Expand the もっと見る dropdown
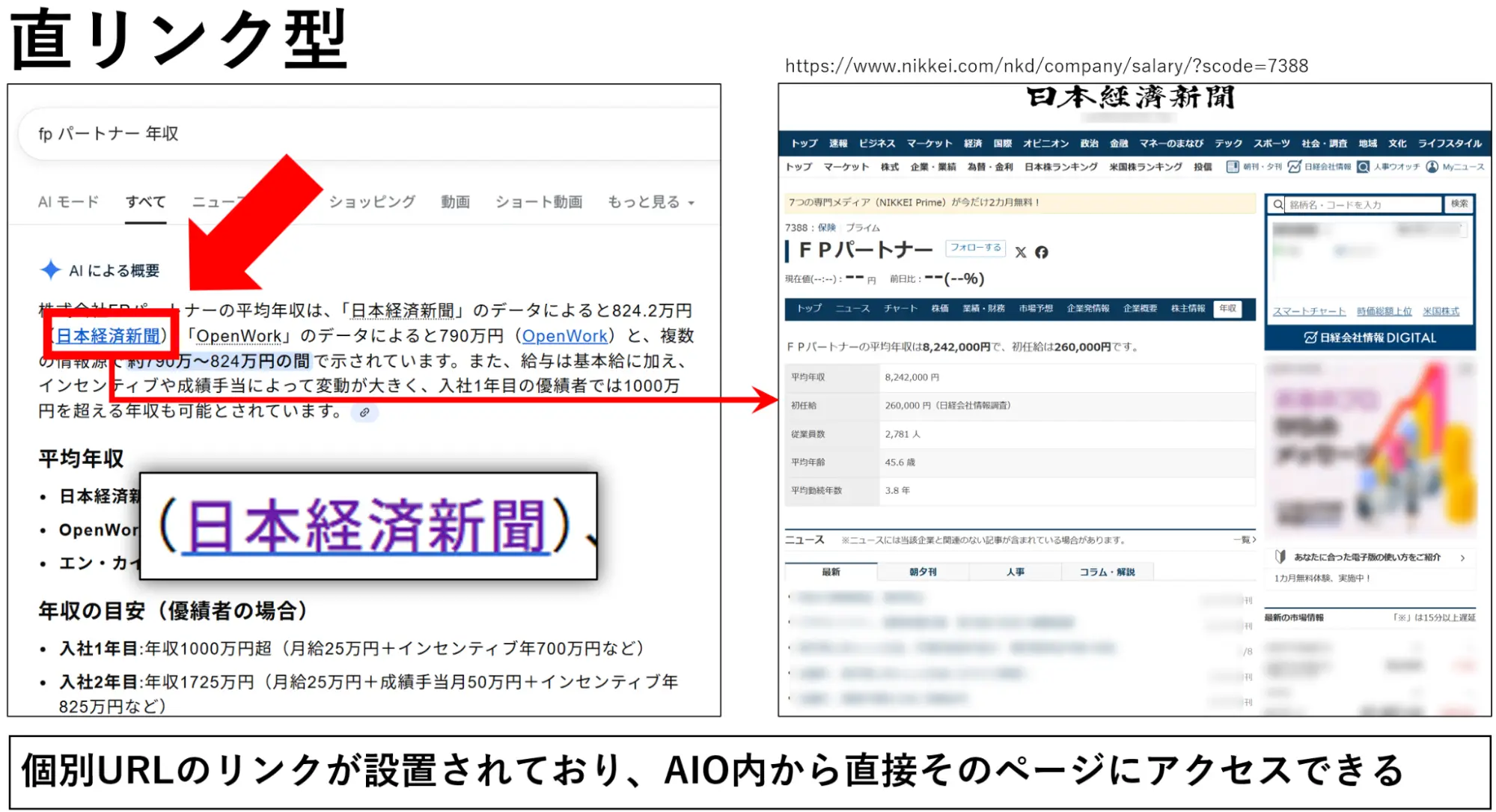Viewport: 1496px width, 812px height. point(650,202)
